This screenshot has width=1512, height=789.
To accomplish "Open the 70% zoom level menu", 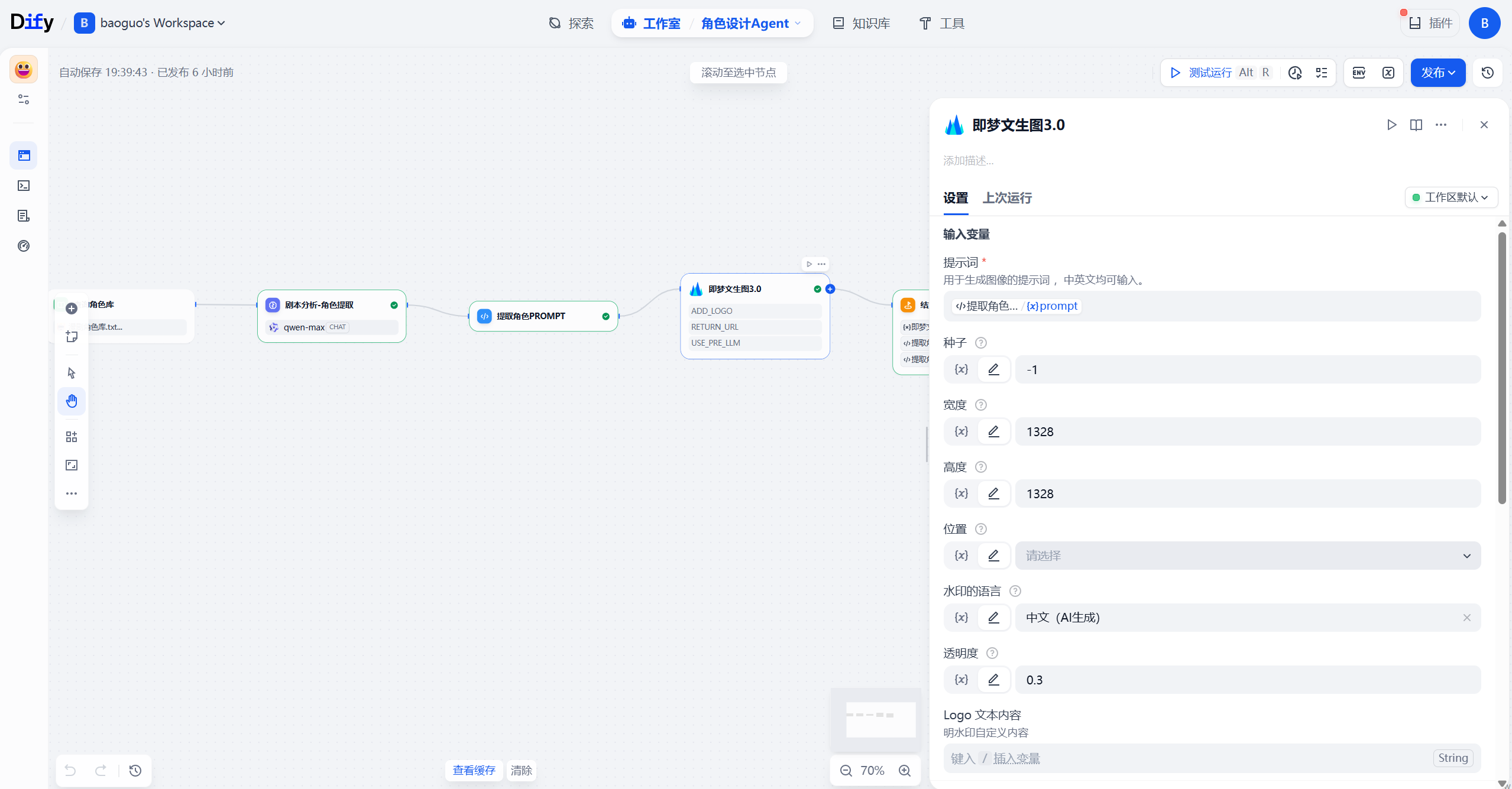I will [x=872, y=770].
